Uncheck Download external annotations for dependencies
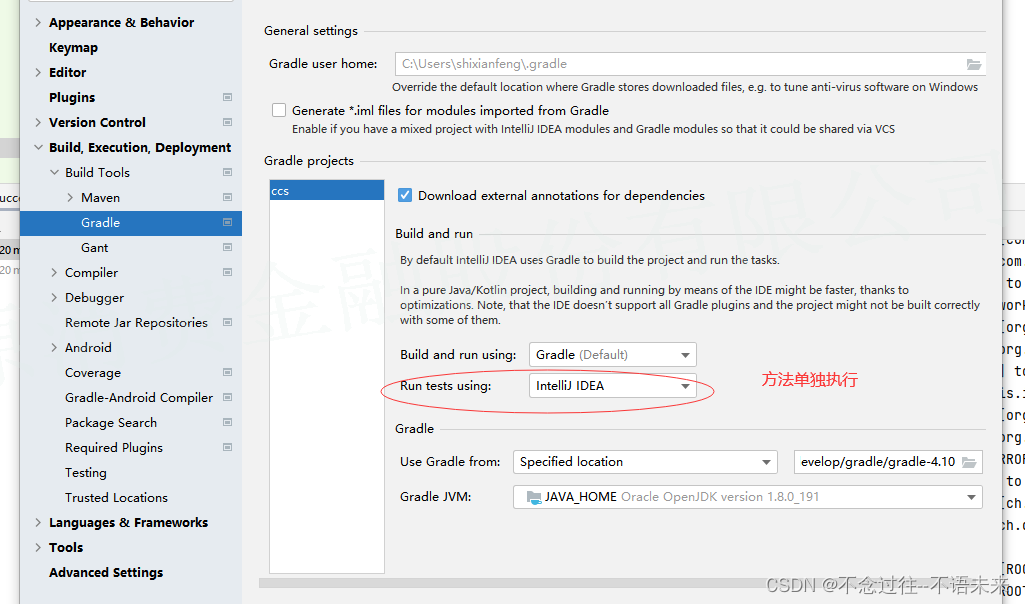This screenshot has width=1025, height=604. (x=405, y=195)
